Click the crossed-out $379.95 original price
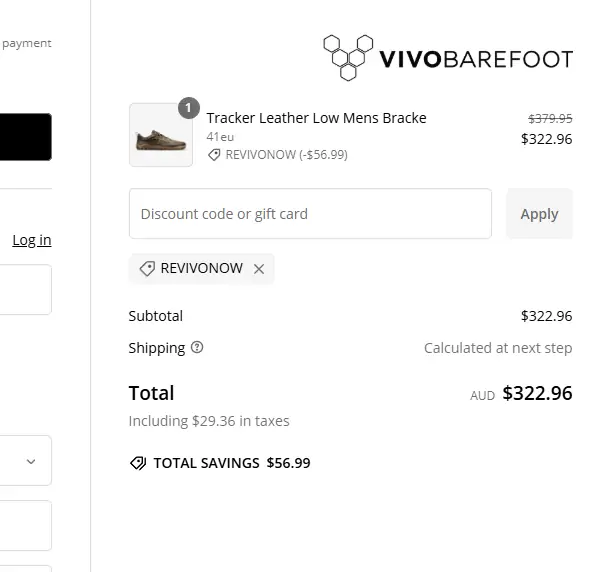Viewport: 611px width, 572px height. [x=550, y=118]
